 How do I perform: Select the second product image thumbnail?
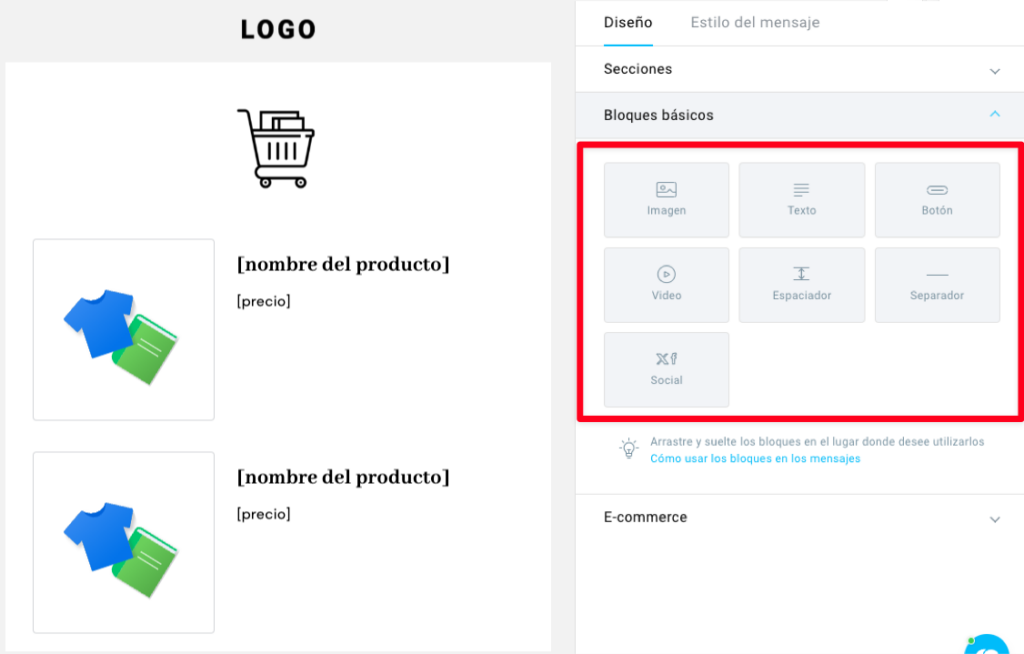point(123,542)
